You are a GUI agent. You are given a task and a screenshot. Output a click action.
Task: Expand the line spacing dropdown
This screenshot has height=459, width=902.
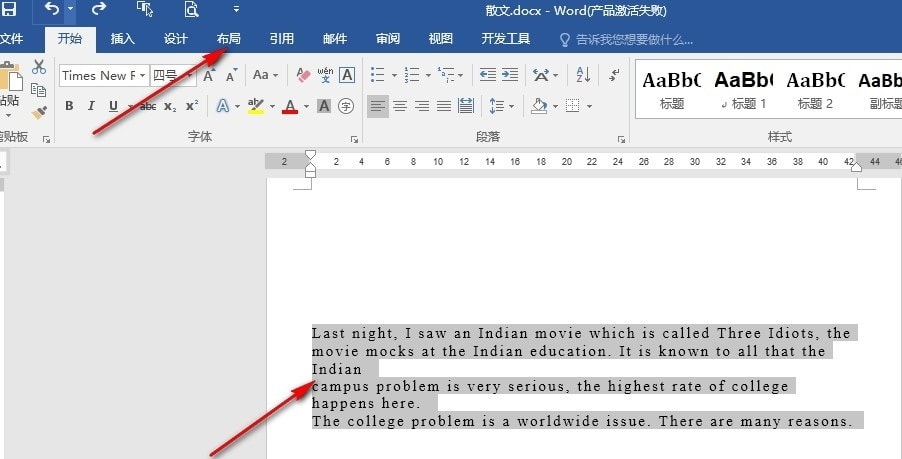pos(511,106)
